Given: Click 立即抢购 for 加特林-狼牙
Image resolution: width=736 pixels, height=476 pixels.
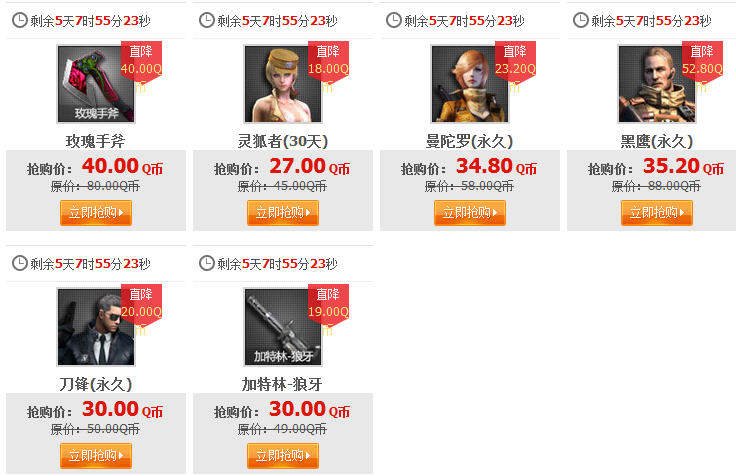Looking at the screenshot, I should click(283, 456).
